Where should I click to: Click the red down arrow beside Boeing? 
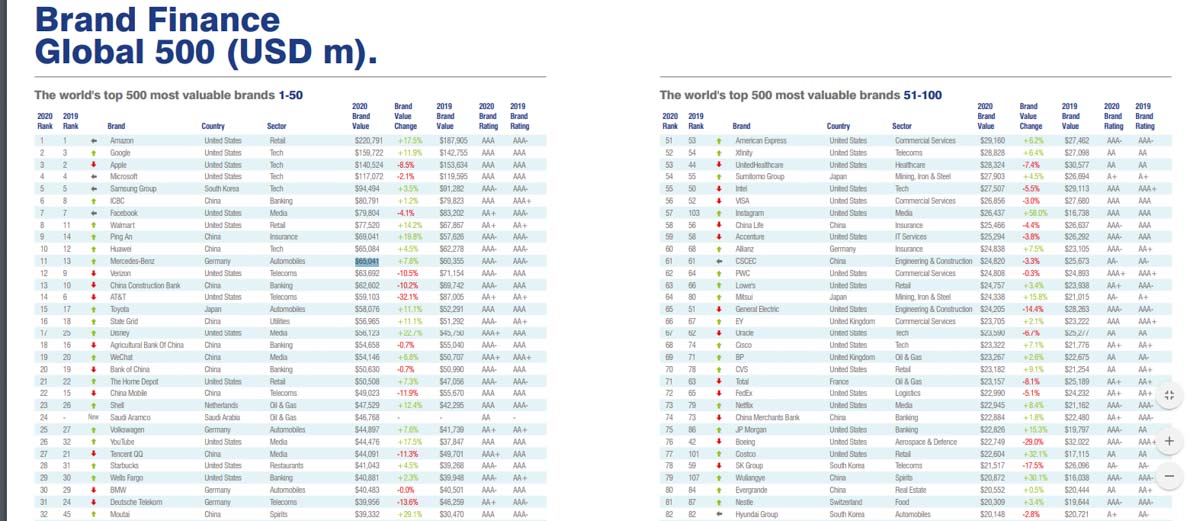718,441
